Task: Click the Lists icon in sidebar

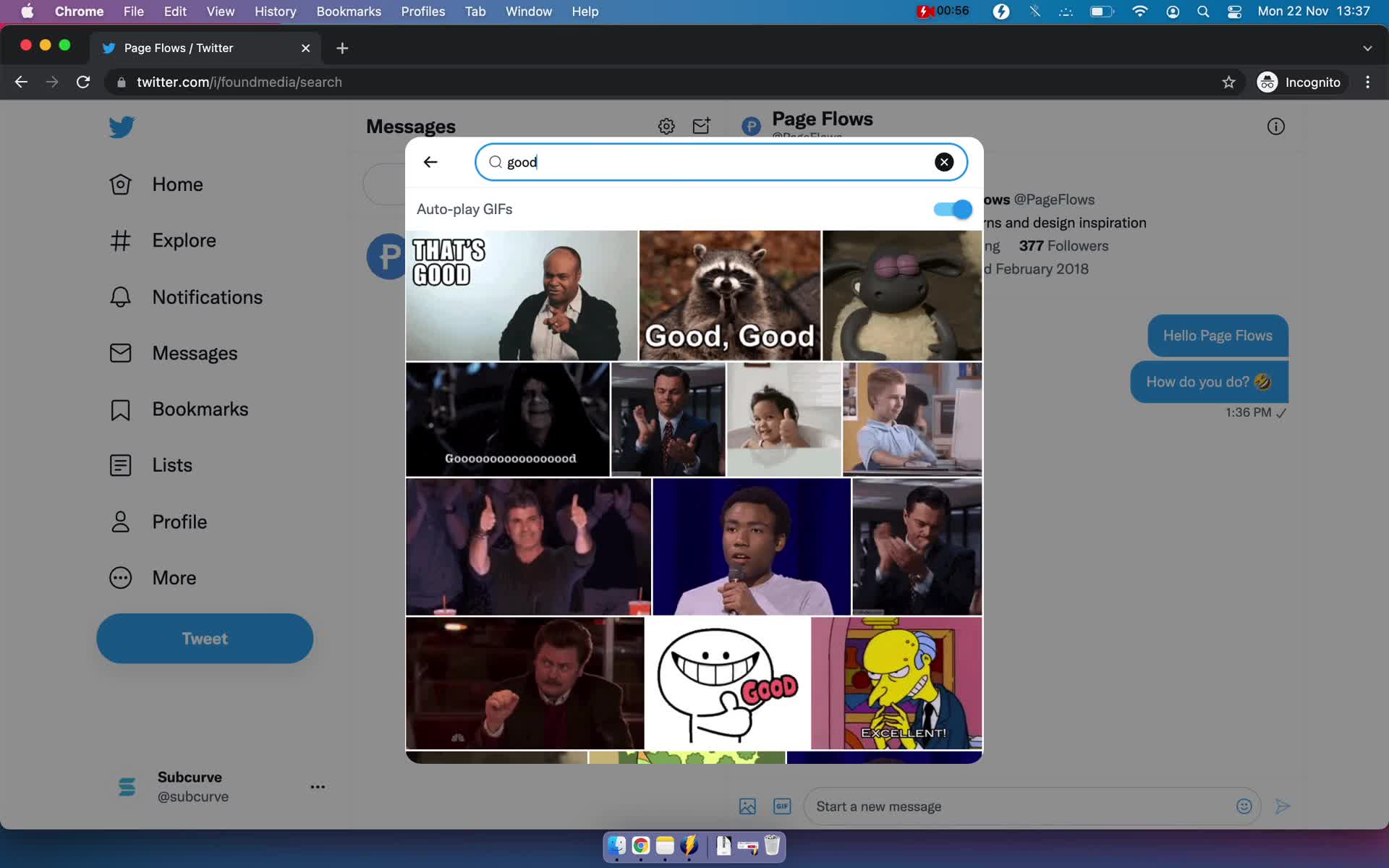Action: point(122,464)
